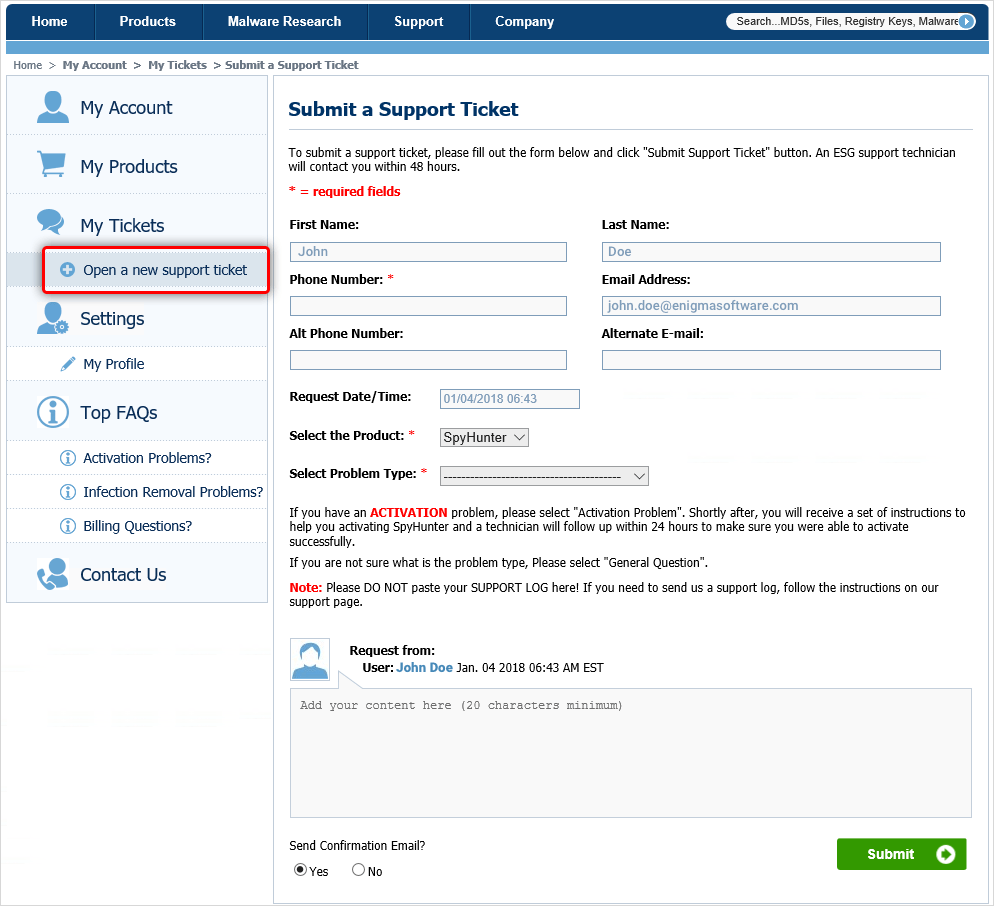Click the Top FAQs info icon
This screenshot has width=994, height=906.
(x=52, y=412)
